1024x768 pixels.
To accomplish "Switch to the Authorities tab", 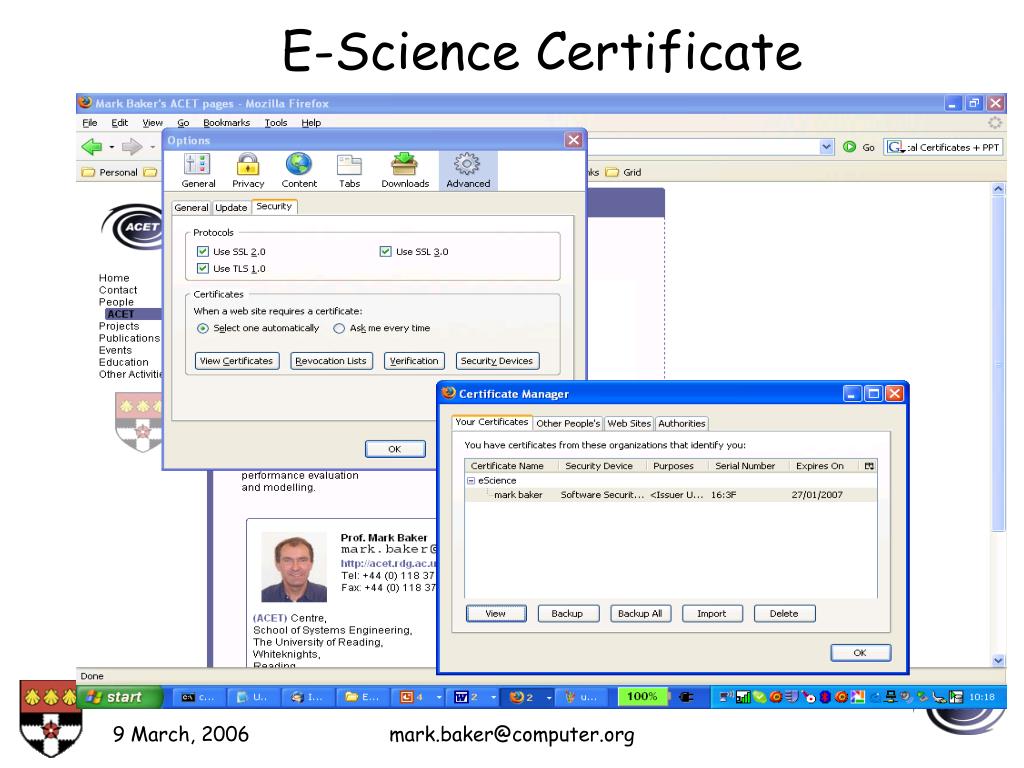I will click(x=682, y=423).
